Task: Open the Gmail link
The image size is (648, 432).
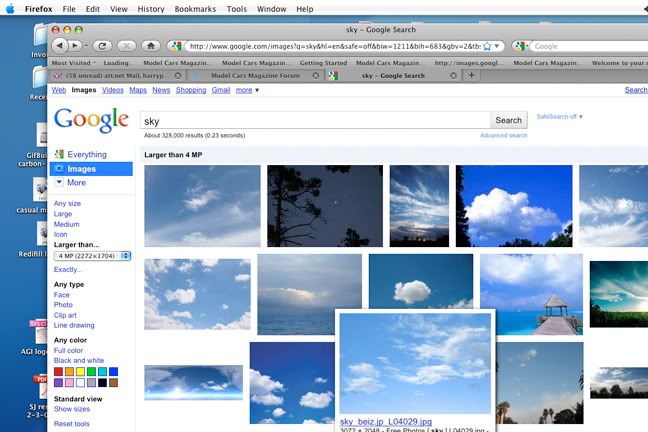Action: (x=221, y=90)
